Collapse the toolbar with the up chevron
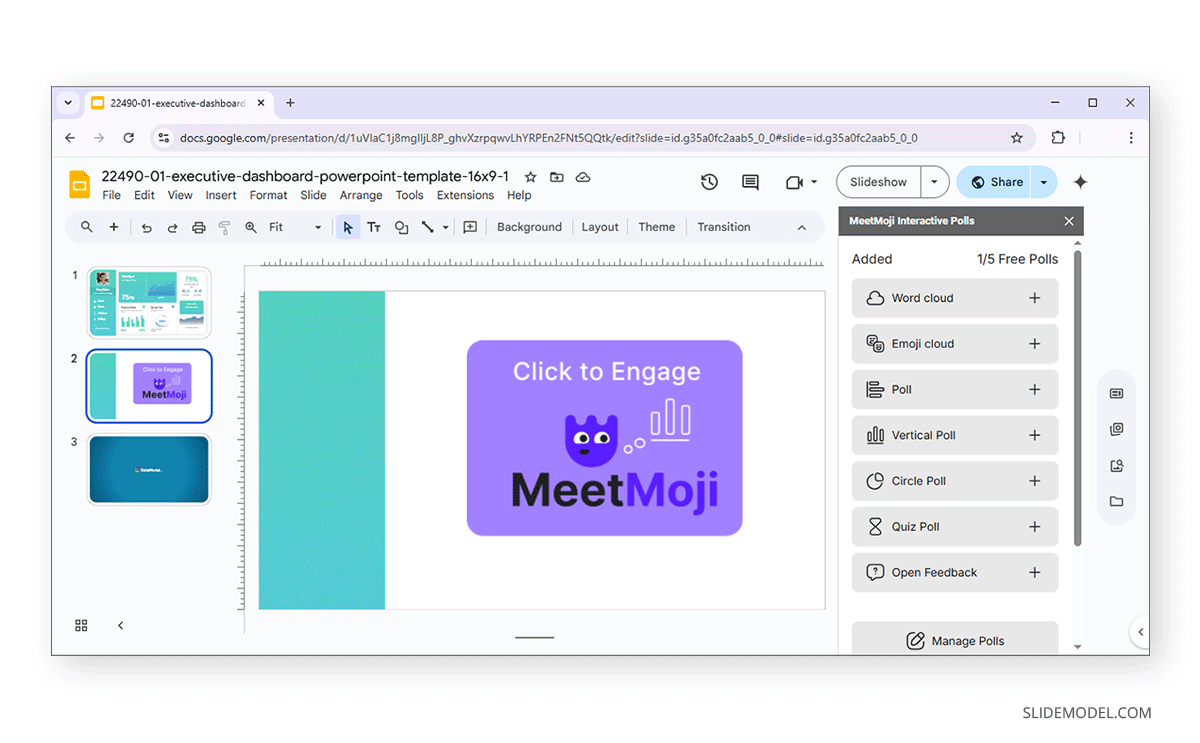 click(x=802, y=227)
